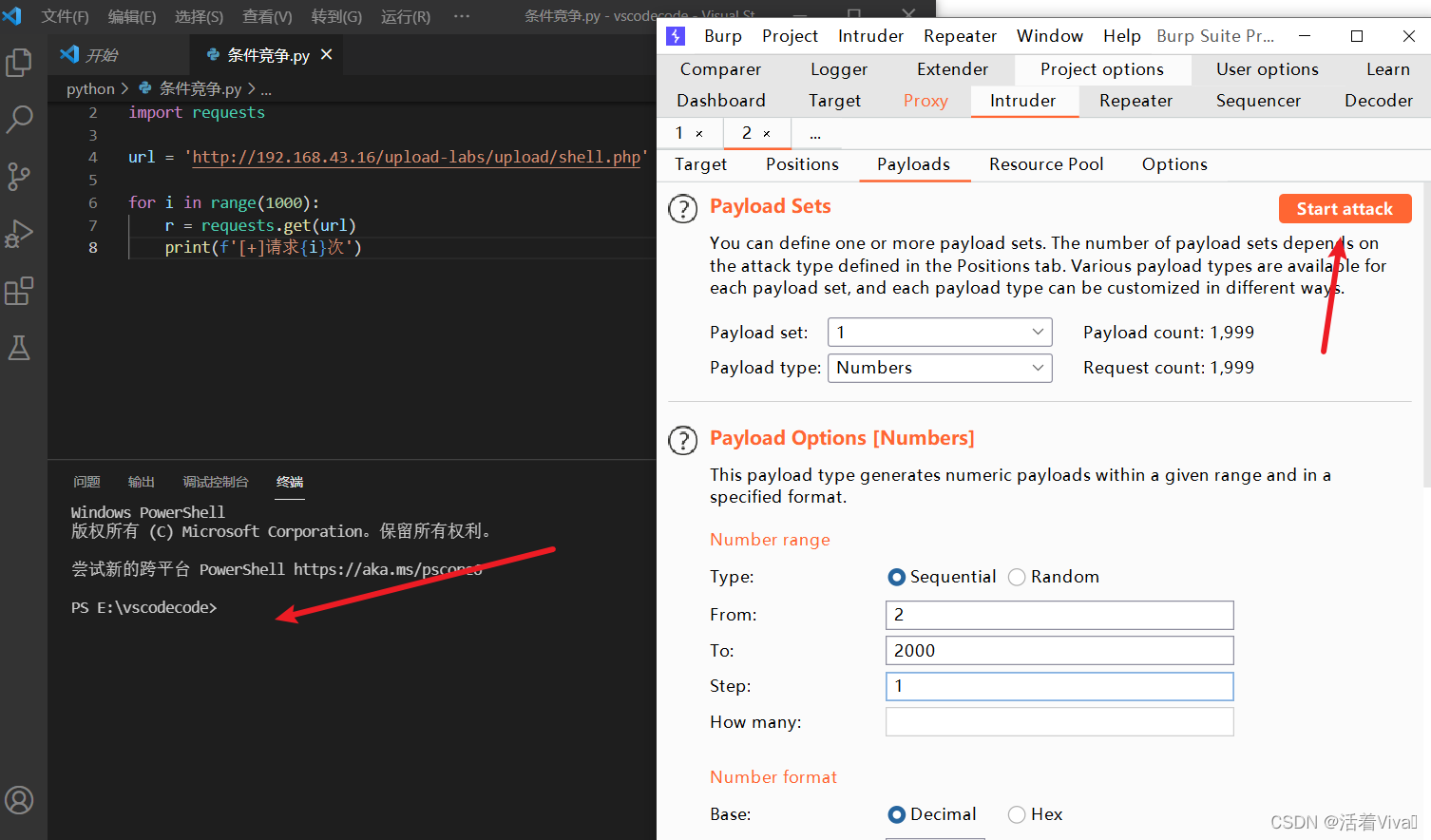
Task: Click the shell.php URL string in code
Action: [416, 158]
